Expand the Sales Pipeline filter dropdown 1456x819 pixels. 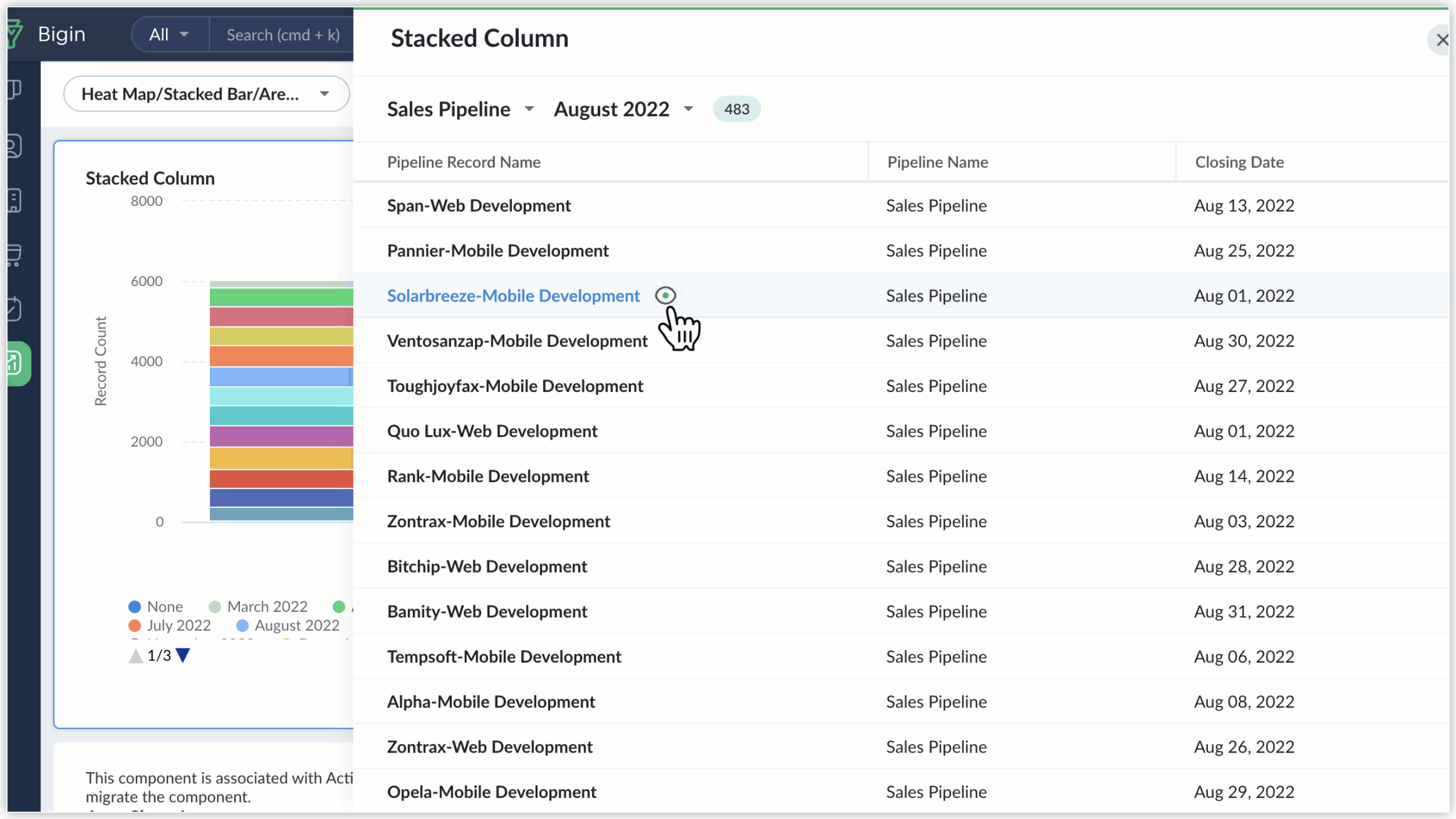click(x=528, y=109)
